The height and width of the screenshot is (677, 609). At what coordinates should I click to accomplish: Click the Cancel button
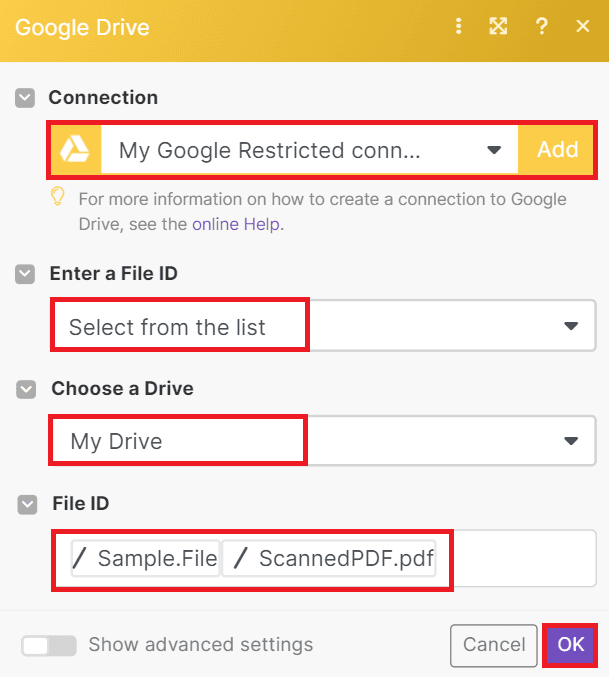point(494,645)
